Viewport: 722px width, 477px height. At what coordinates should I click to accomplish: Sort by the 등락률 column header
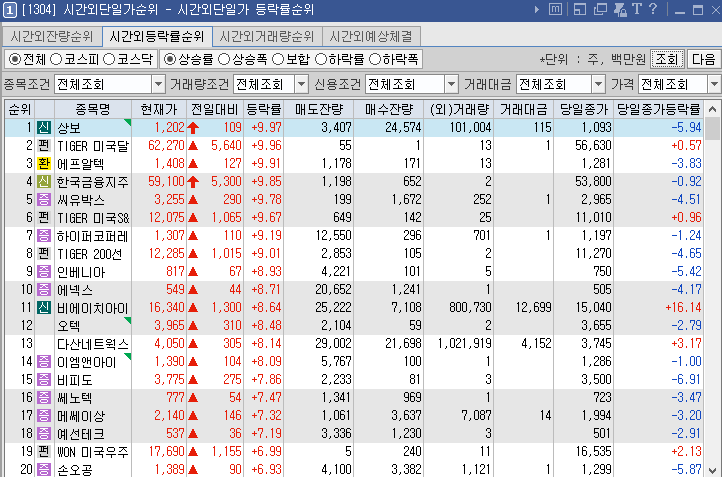263,109
